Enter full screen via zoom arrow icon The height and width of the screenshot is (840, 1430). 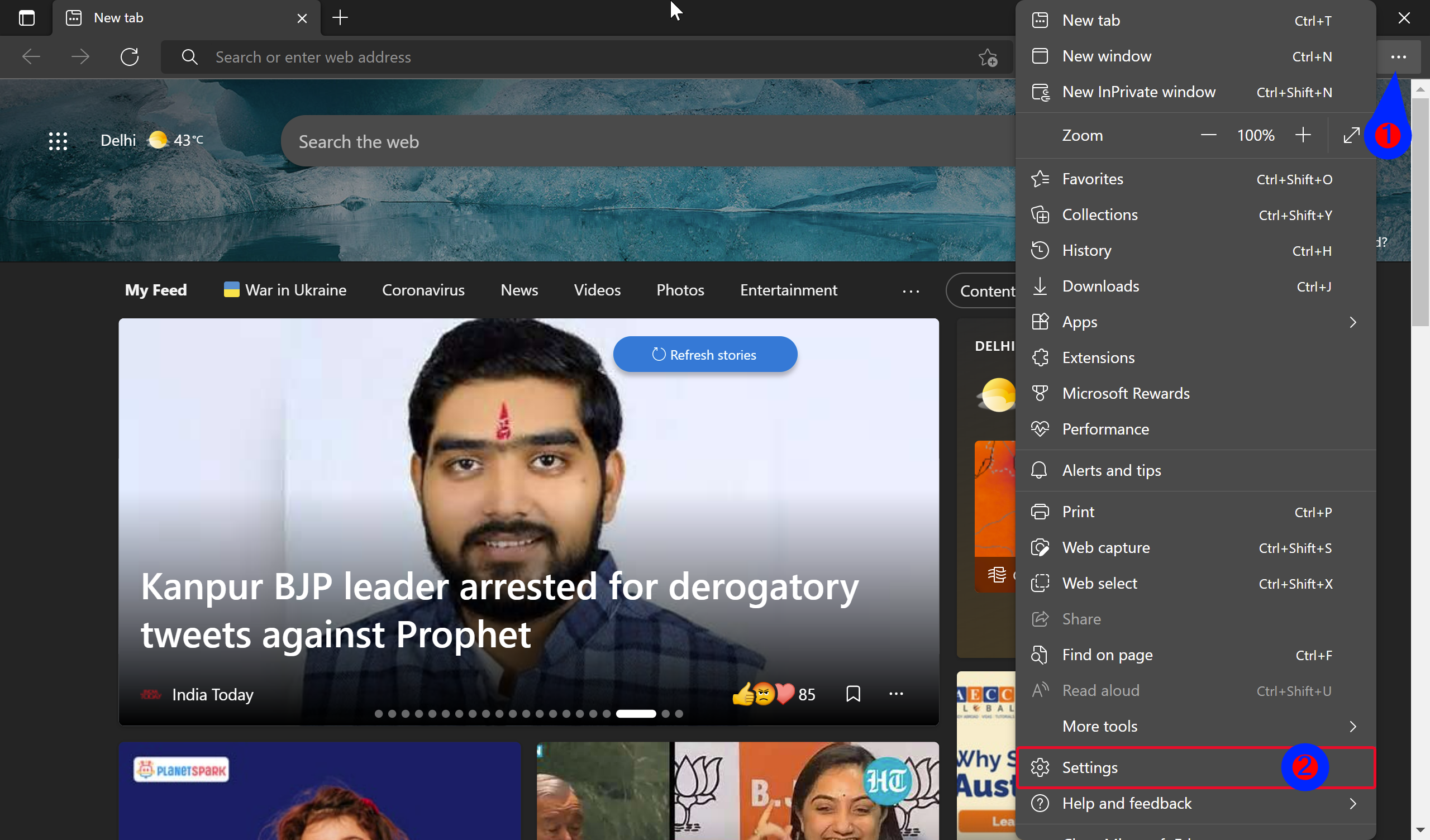[1352, 135]
